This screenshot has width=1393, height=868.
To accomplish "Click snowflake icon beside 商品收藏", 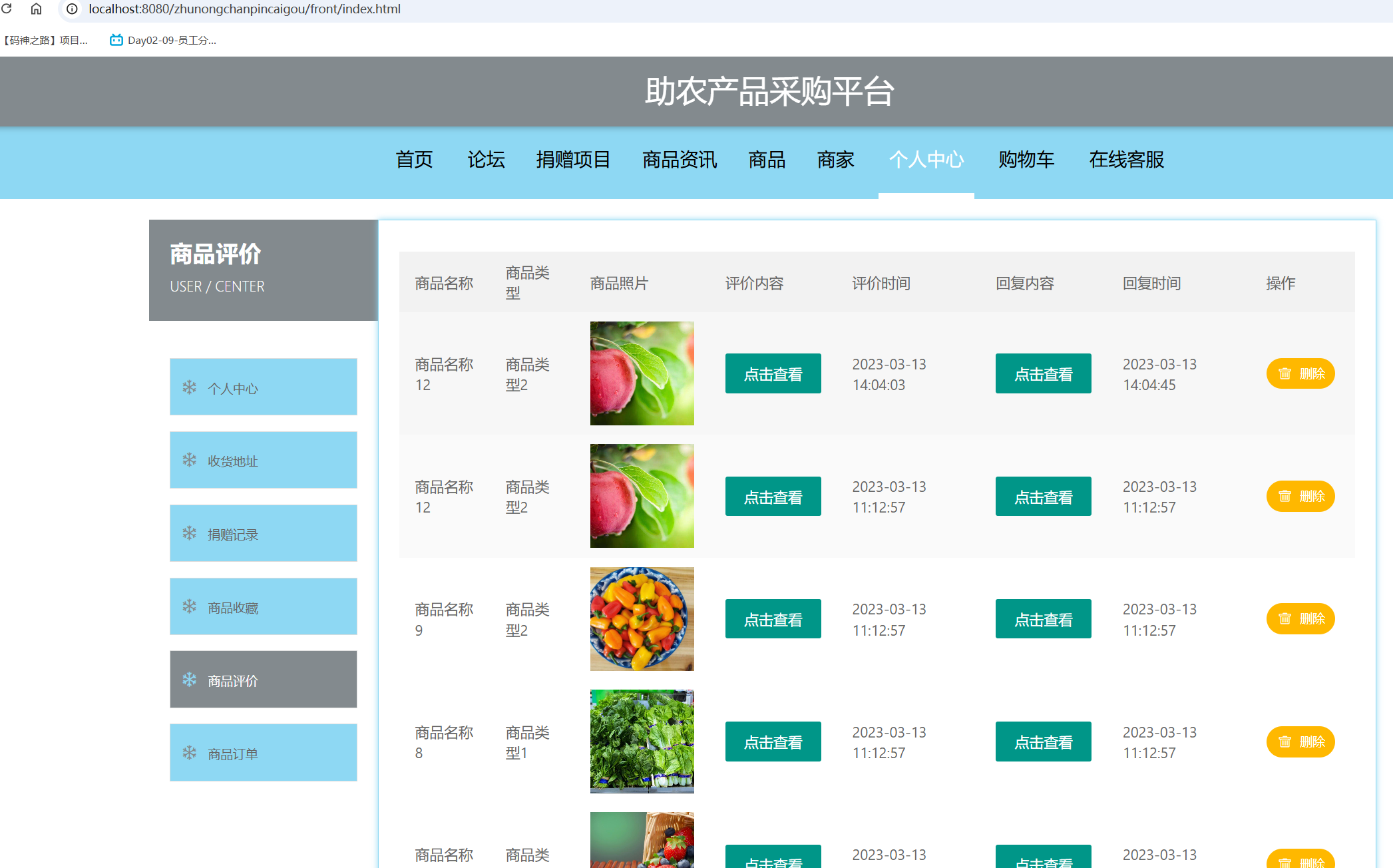I will [x=190, y=606].
